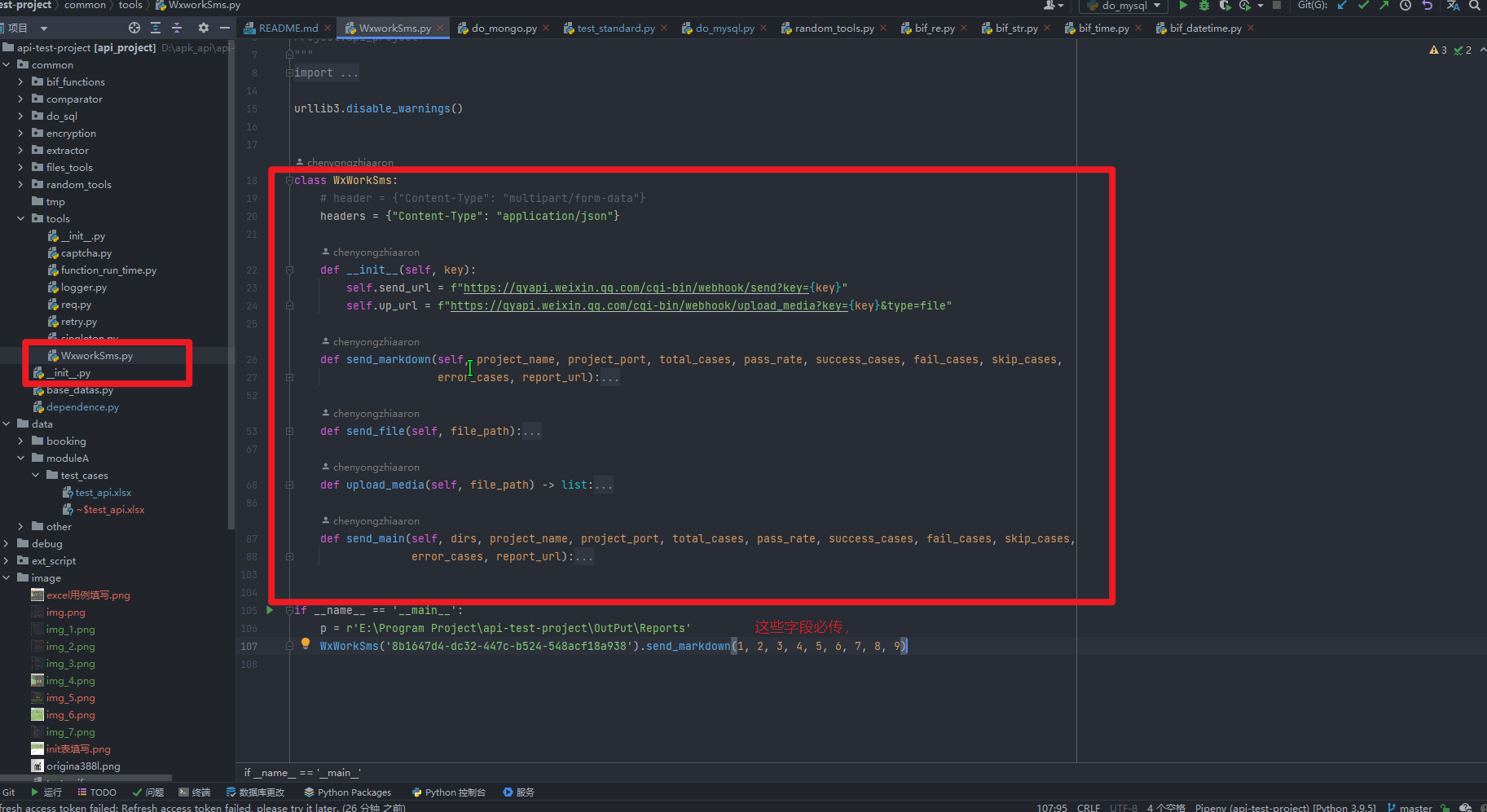1487x812 pixels.
Task: Open the profiler run options dropdown arrow
Action: point(1260,6)
